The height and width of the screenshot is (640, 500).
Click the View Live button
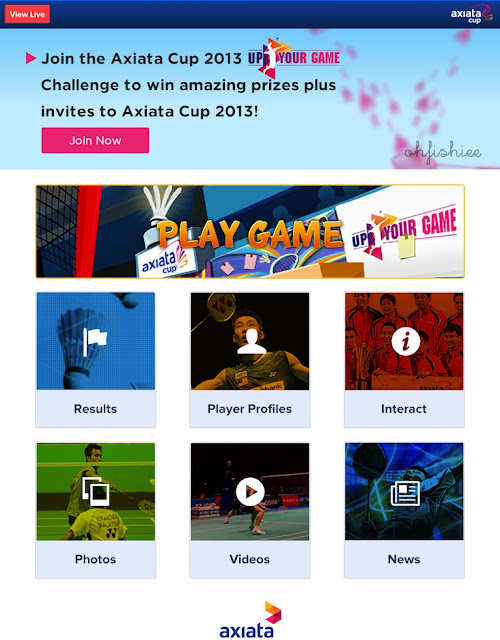pyautogui.click(x=27, y=14)
